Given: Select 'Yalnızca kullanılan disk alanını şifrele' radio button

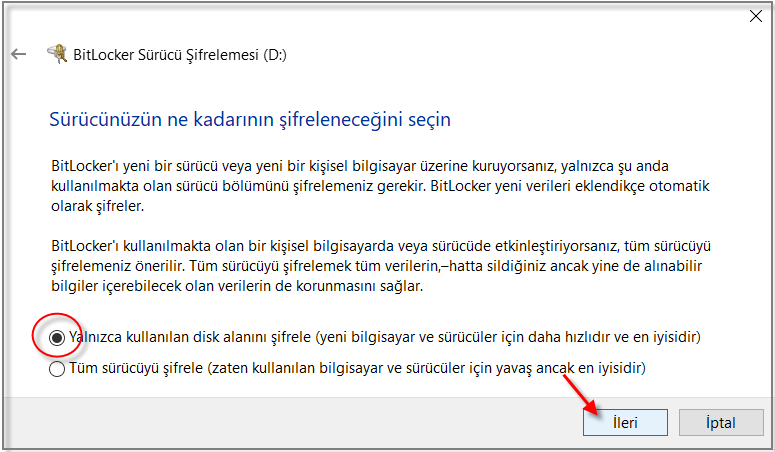Looking at the screenshot, I should click(58, 338).
